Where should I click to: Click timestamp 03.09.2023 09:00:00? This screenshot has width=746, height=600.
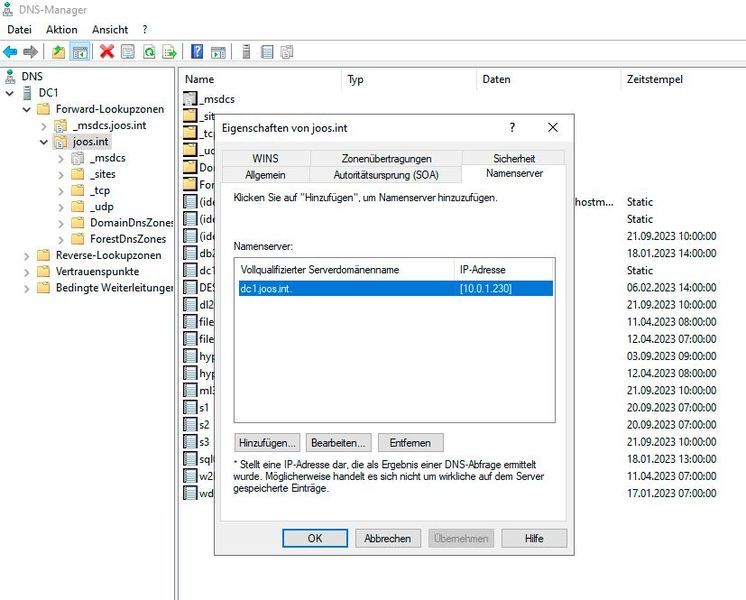pos(672,356)
